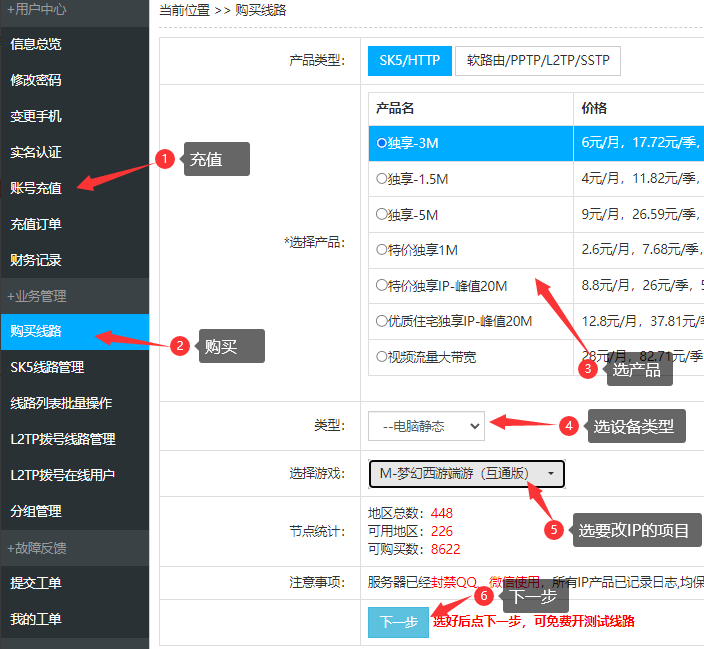Screen dimensions: 704x649
Task: Click the 6元/月 price cell
Action: [x=639, y=143]
